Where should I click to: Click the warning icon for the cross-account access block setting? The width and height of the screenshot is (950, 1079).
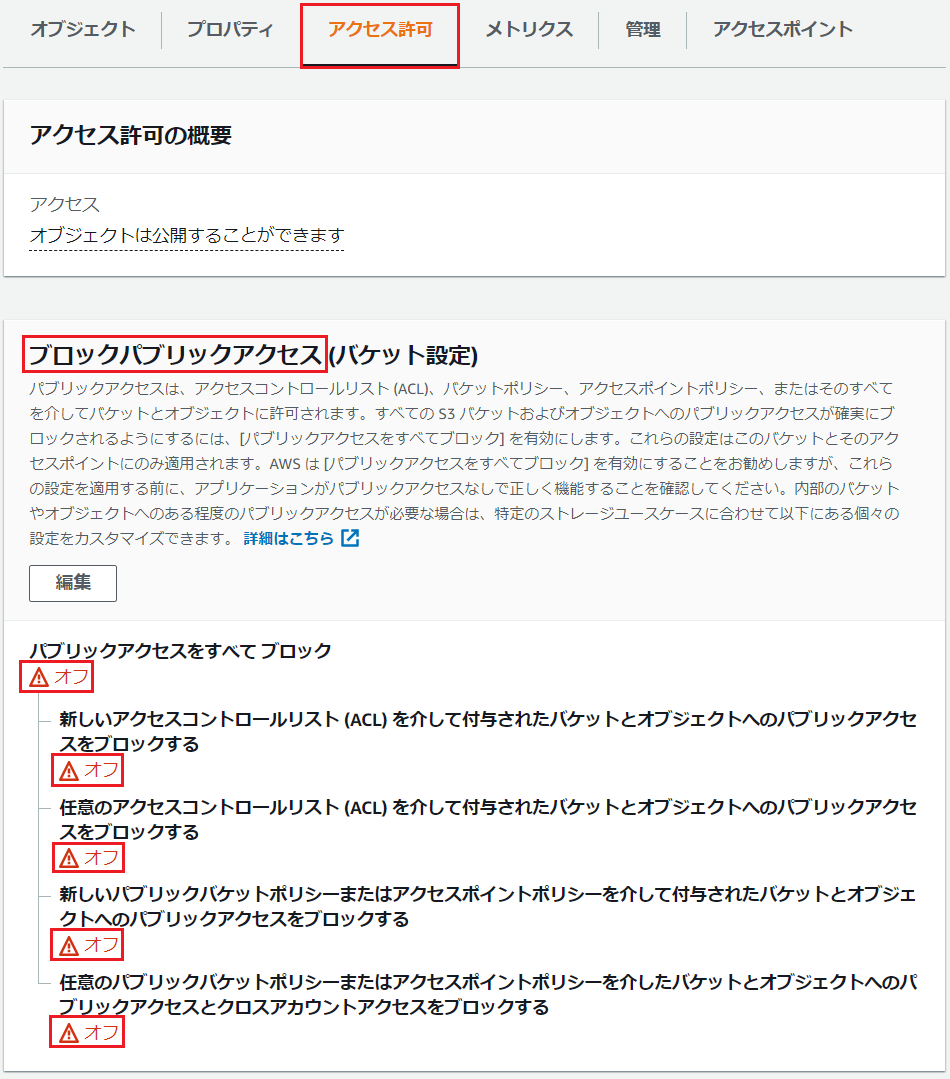[66, 1032]
